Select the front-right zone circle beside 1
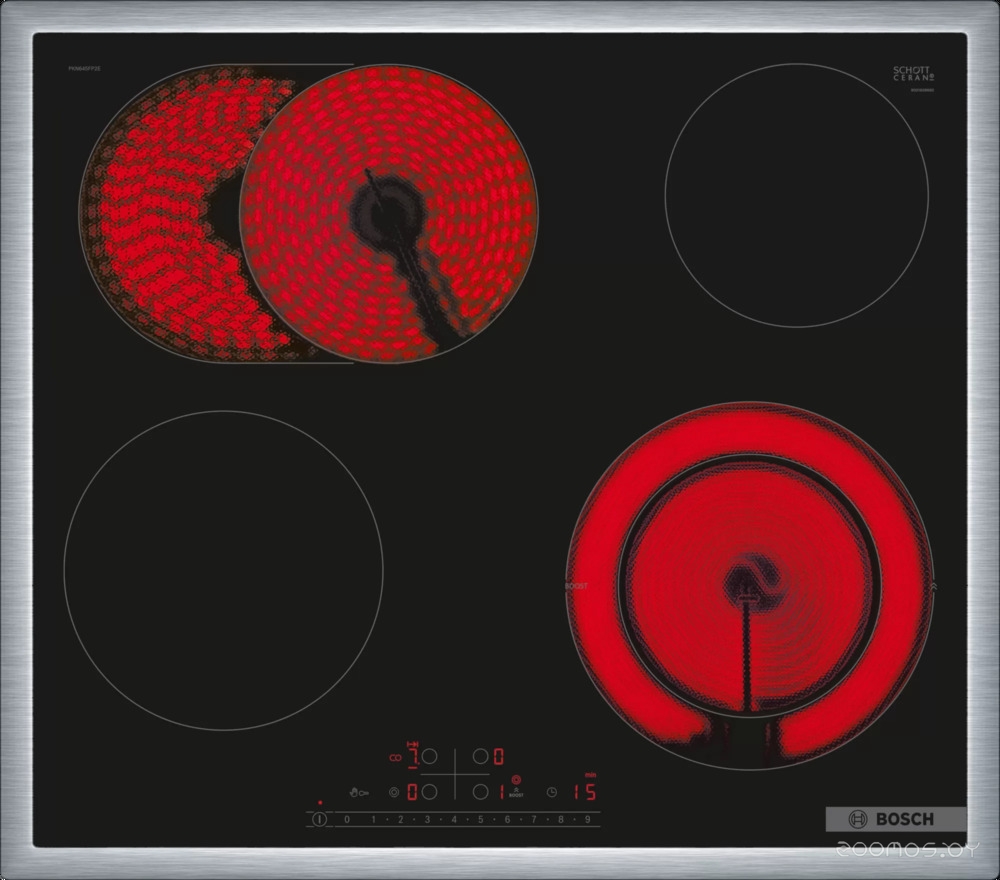Image resolution: width=1000 pixels, height=880 pixels. click(481, 792)
